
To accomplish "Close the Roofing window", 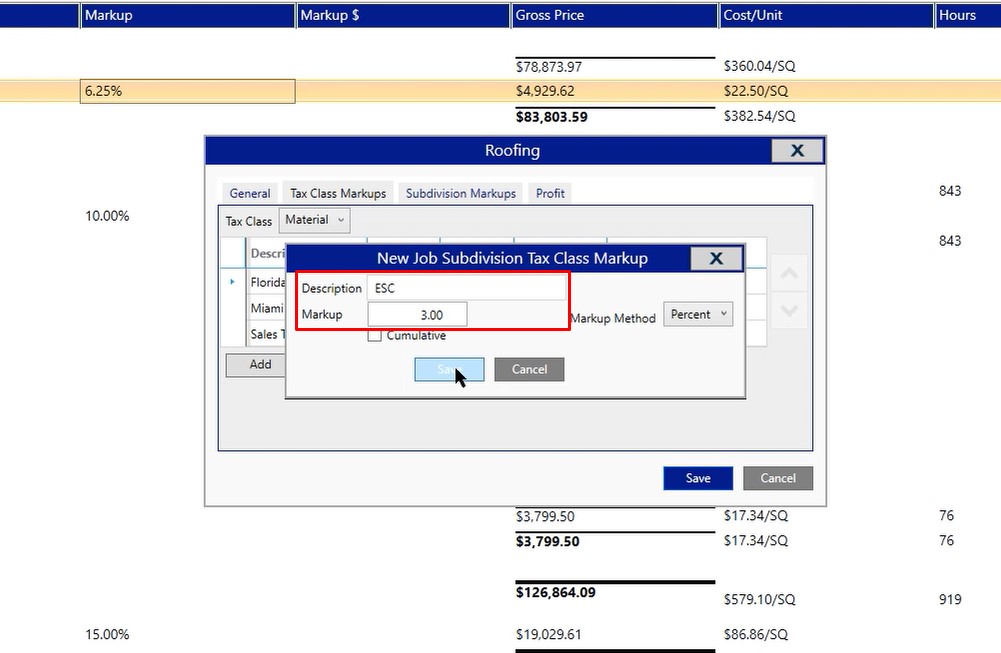I will [797, 150].
